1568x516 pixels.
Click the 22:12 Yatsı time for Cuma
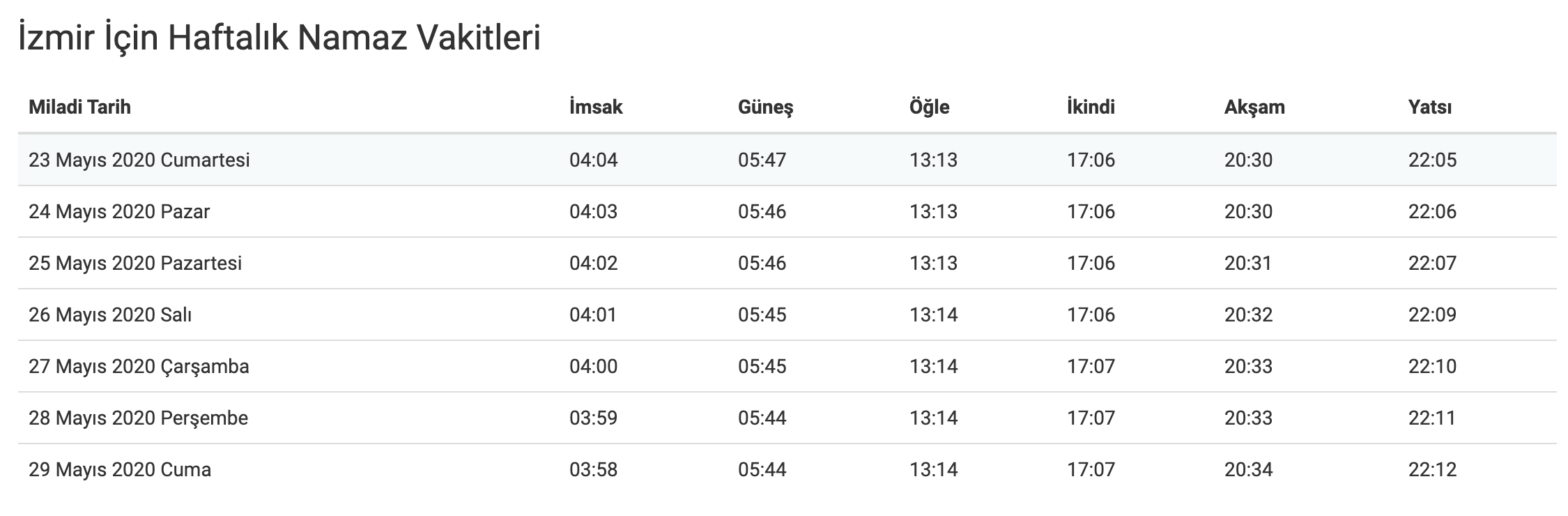pos(1432,470)
